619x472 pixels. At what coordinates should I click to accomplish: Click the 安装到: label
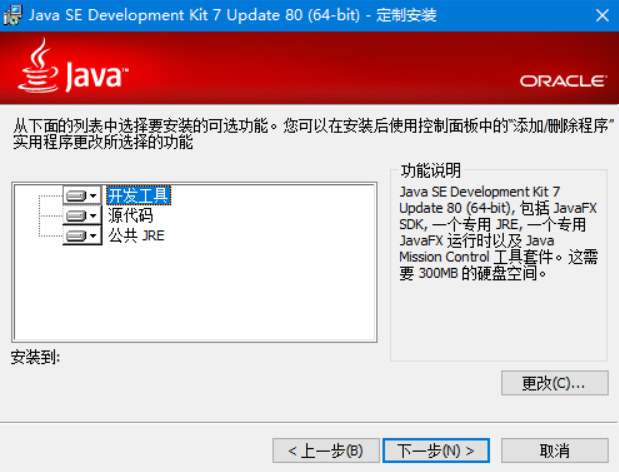click(x=36, y=357)
